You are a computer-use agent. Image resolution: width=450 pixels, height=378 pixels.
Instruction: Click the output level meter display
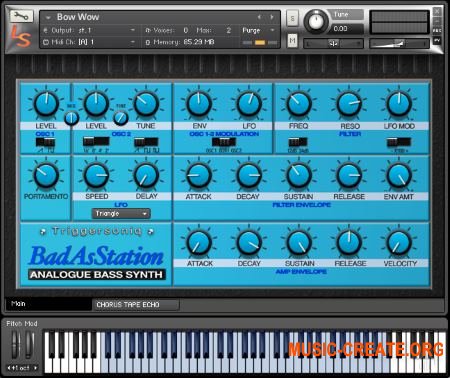[x=399, y=22]
